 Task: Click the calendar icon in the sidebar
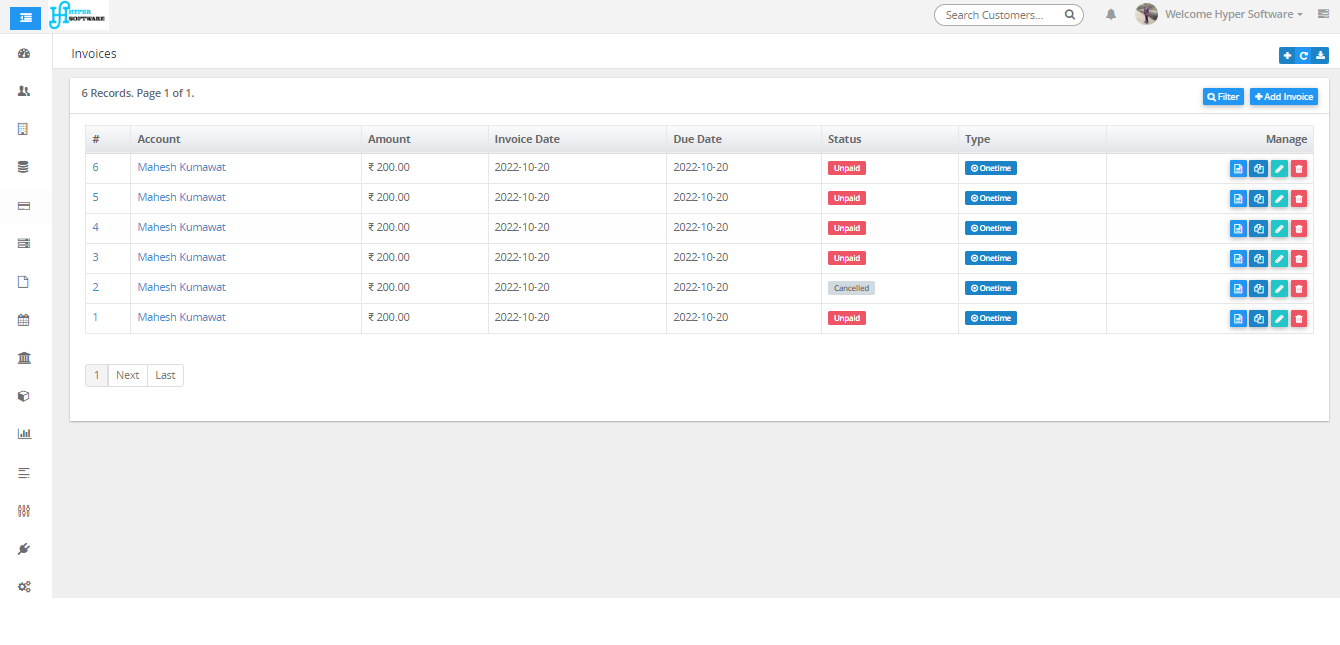[x=24, y=320]
